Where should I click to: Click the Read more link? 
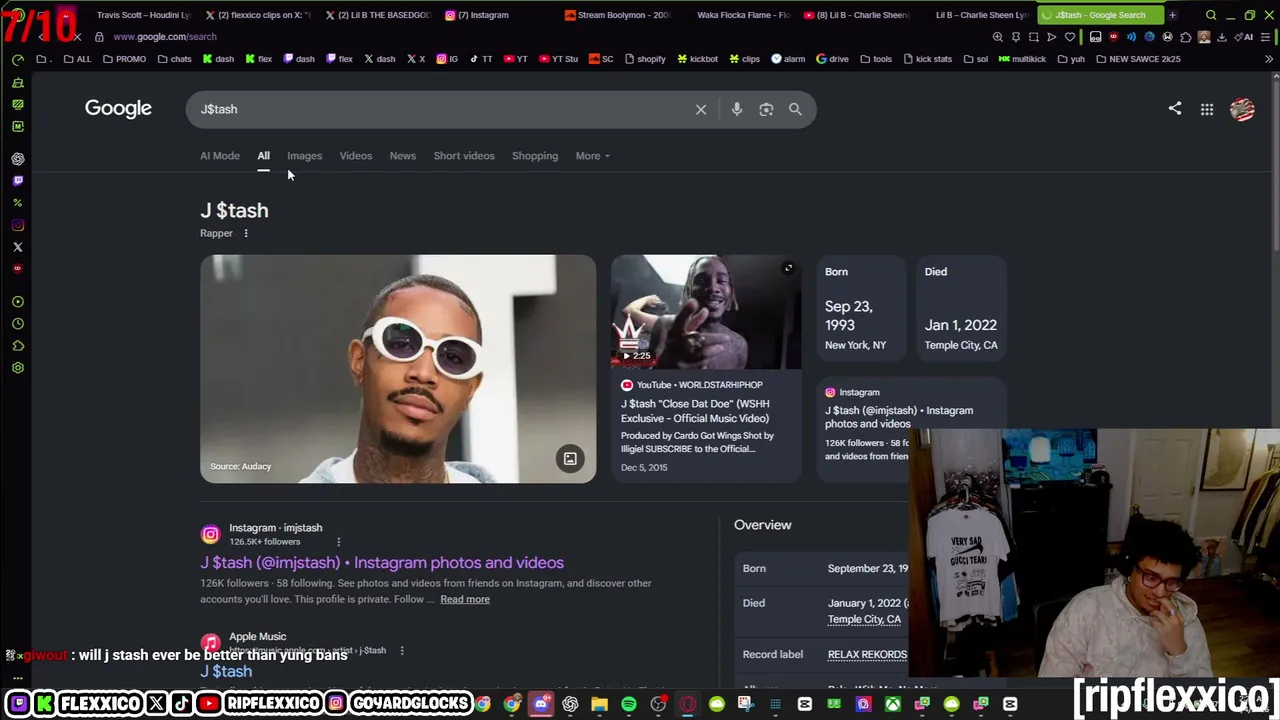pyautogui.click(x=465, y=600)
